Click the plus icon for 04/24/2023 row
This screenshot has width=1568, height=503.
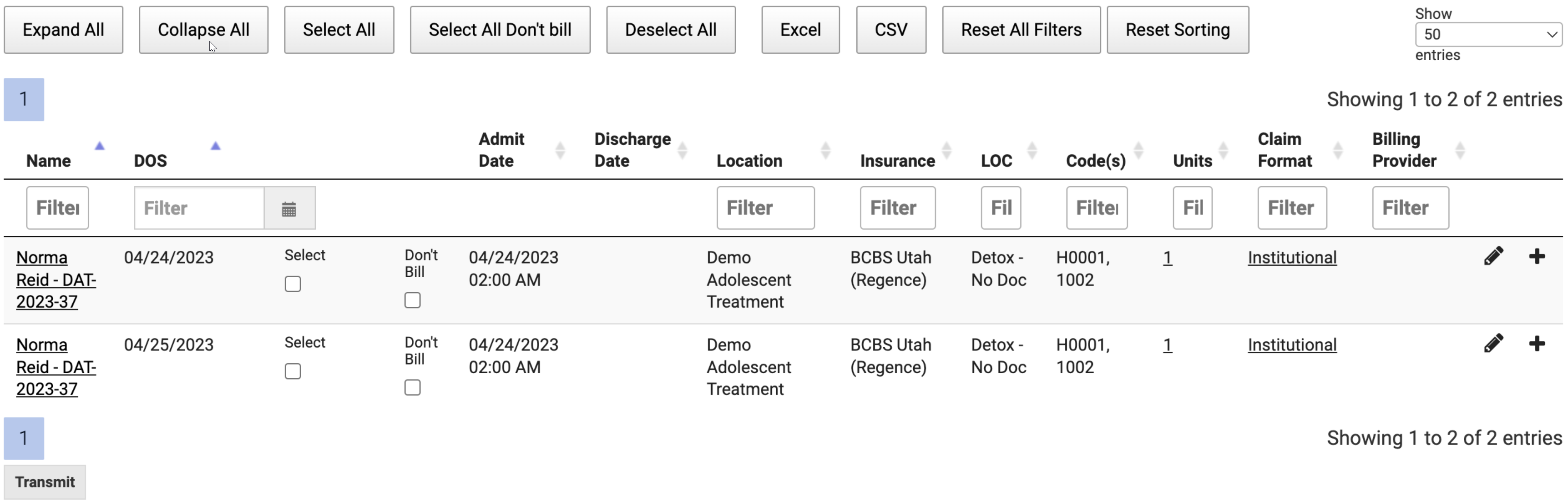pos(1536,256)
